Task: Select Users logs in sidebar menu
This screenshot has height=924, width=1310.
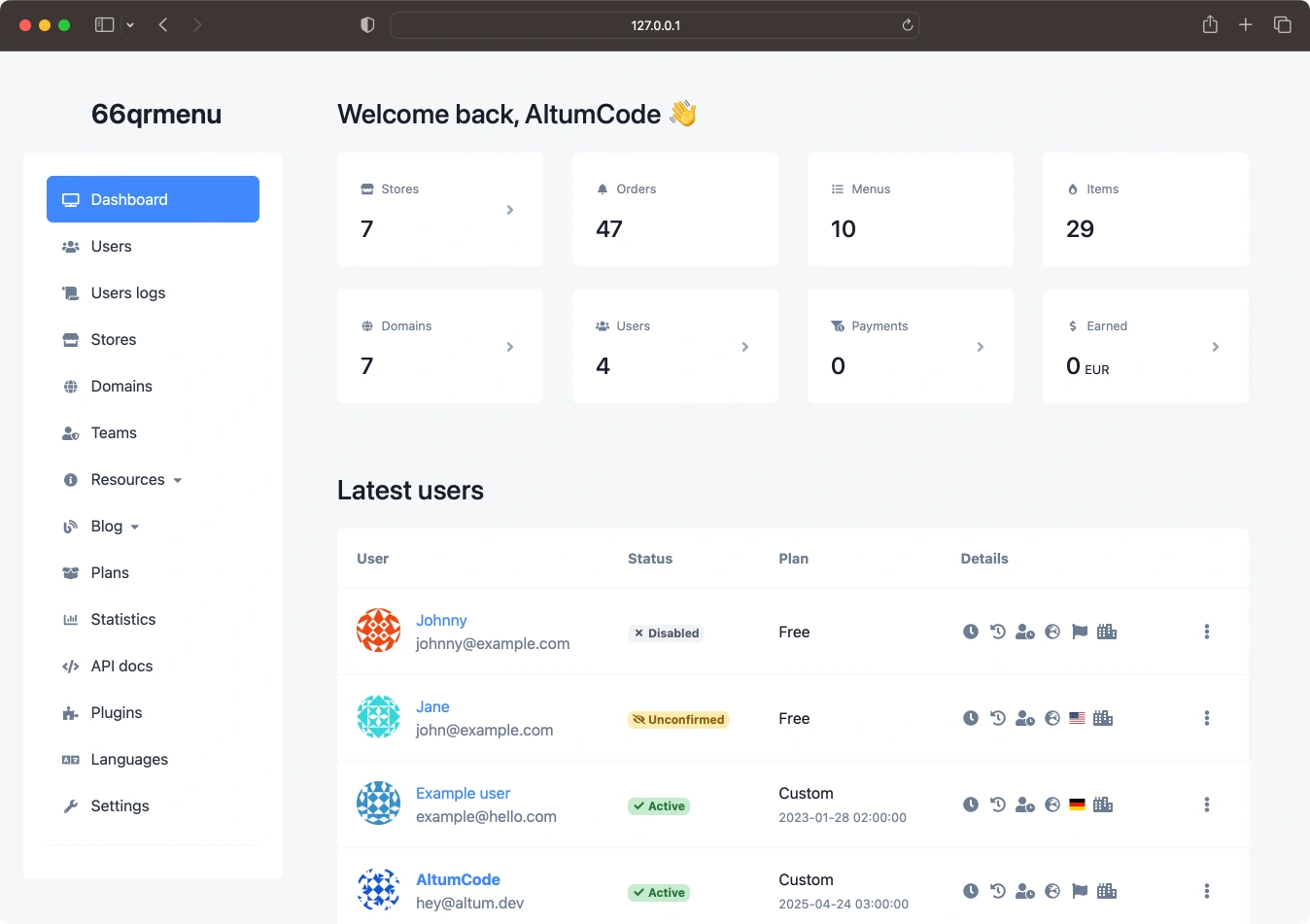Action: 127,293
